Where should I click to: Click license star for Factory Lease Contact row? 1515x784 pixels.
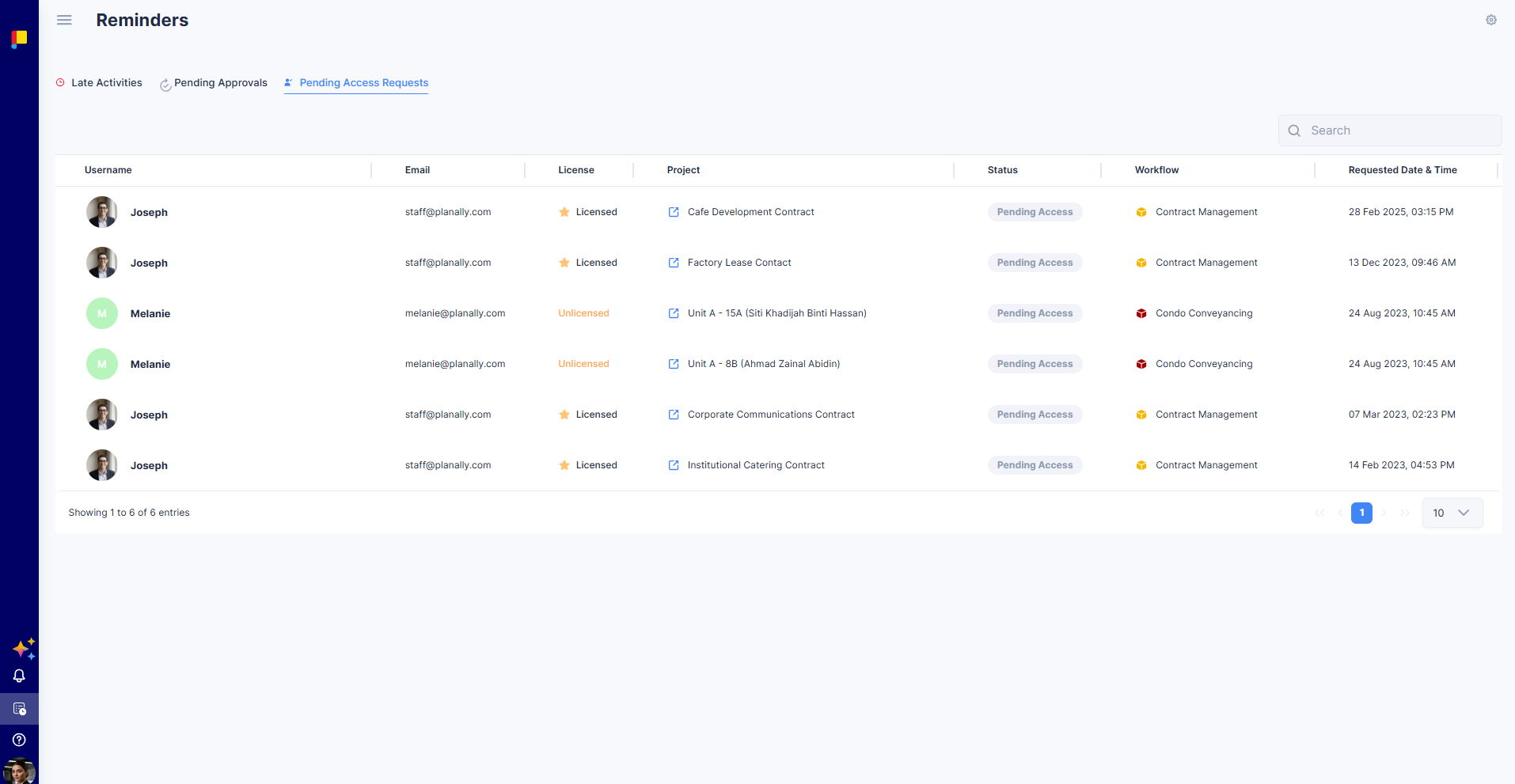pyautogui.click(x=564, y=263)
